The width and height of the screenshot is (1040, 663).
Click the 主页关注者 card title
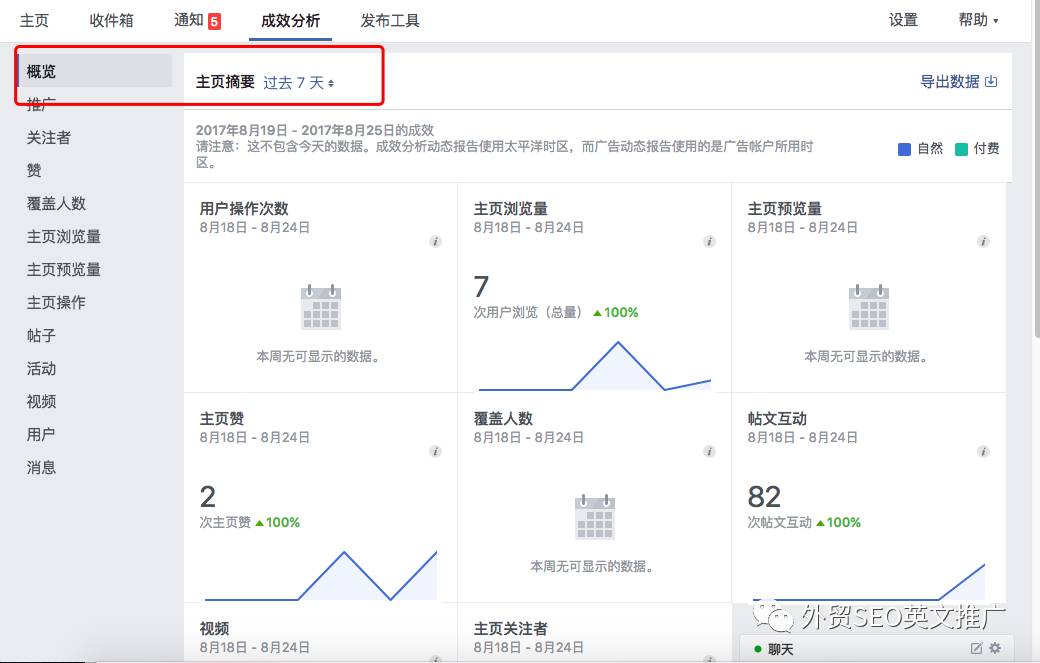511,629
